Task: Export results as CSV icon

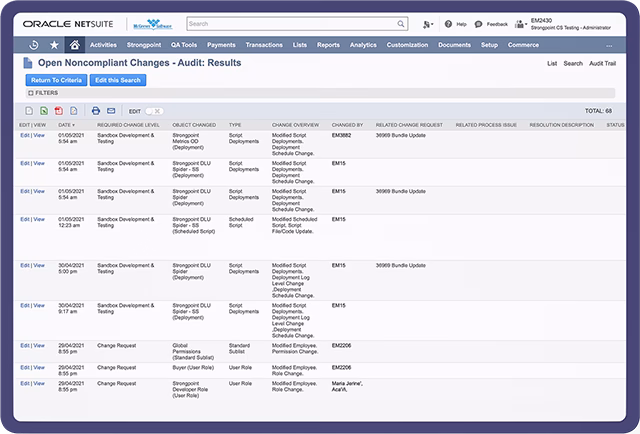Action: click(29, 111)
